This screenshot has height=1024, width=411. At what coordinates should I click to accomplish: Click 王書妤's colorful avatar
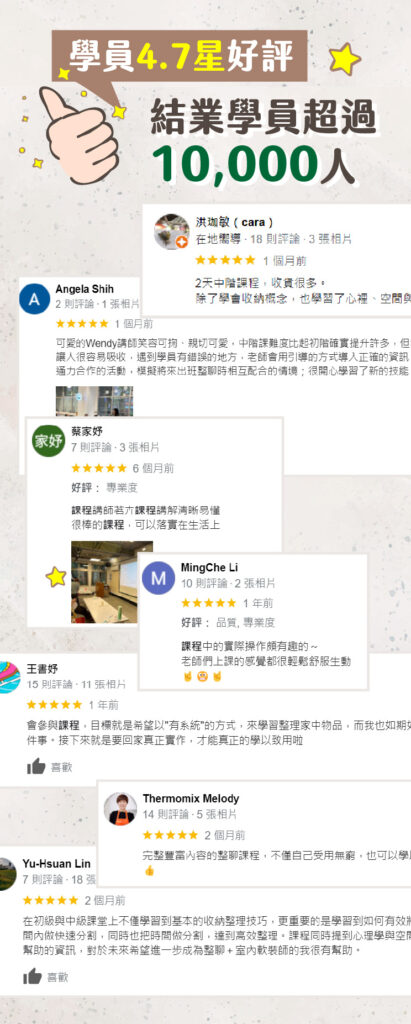[8, 677]
